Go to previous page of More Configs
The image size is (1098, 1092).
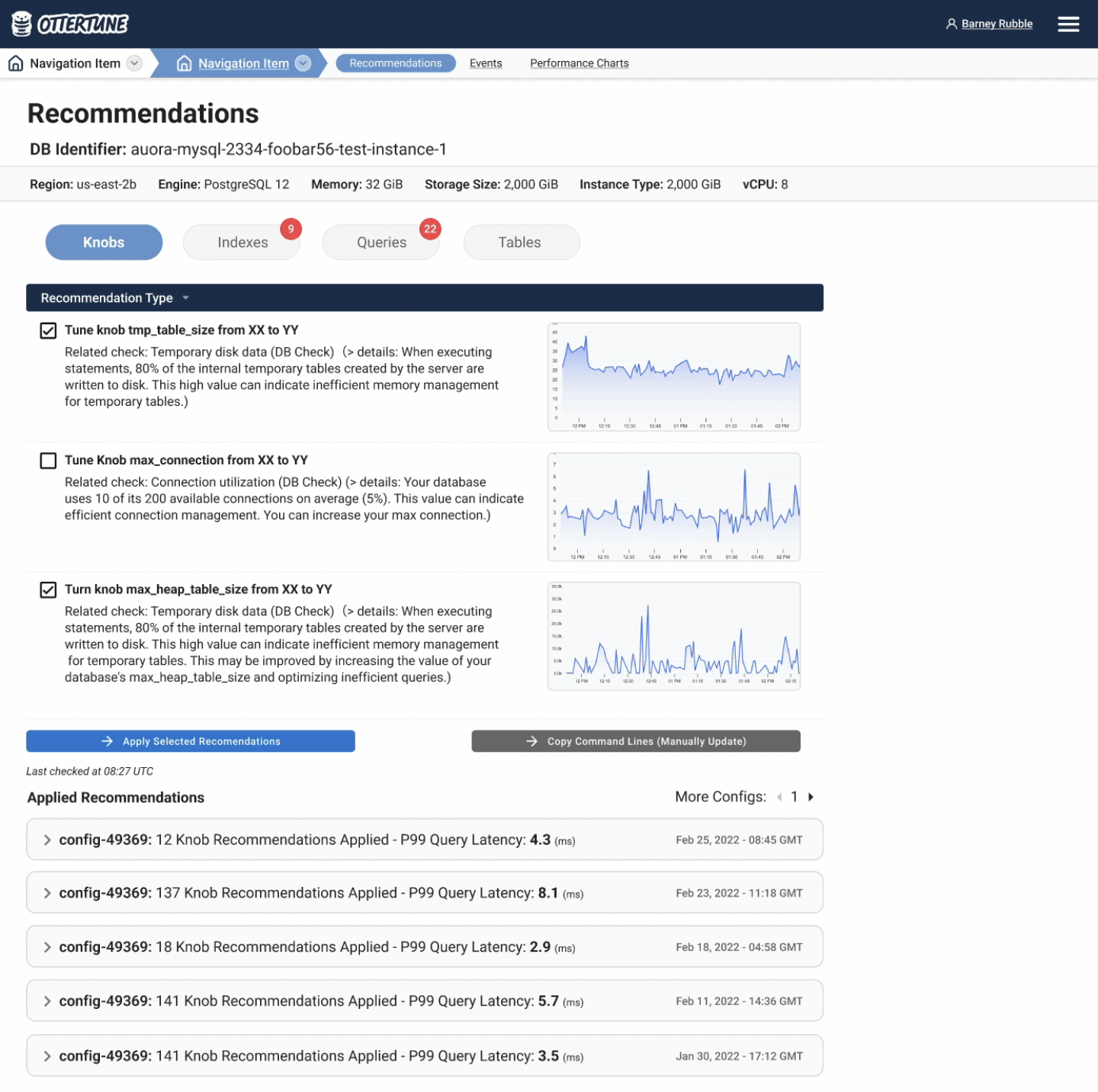tap(779, 797)
